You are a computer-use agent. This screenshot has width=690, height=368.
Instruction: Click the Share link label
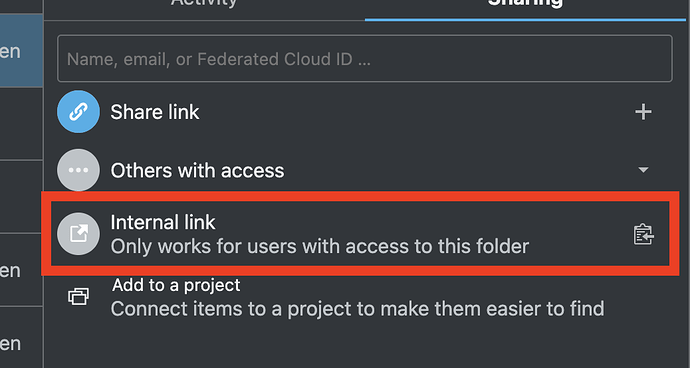pyautogui.click(x=154, y=112)
